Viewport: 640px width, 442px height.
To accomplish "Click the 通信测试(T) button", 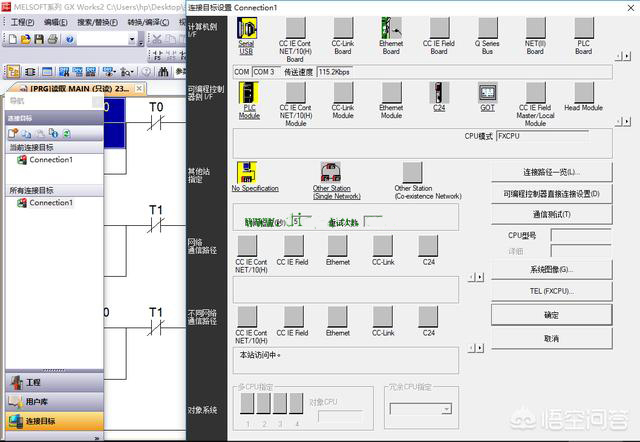I will coord(551,214).
